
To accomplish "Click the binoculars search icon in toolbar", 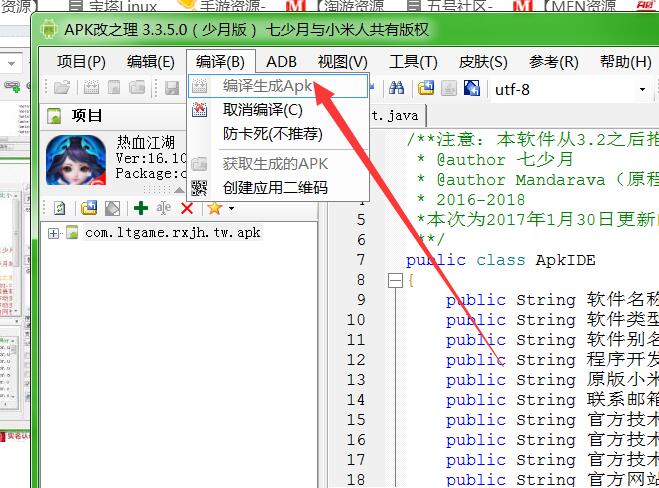I will (396, 89).
